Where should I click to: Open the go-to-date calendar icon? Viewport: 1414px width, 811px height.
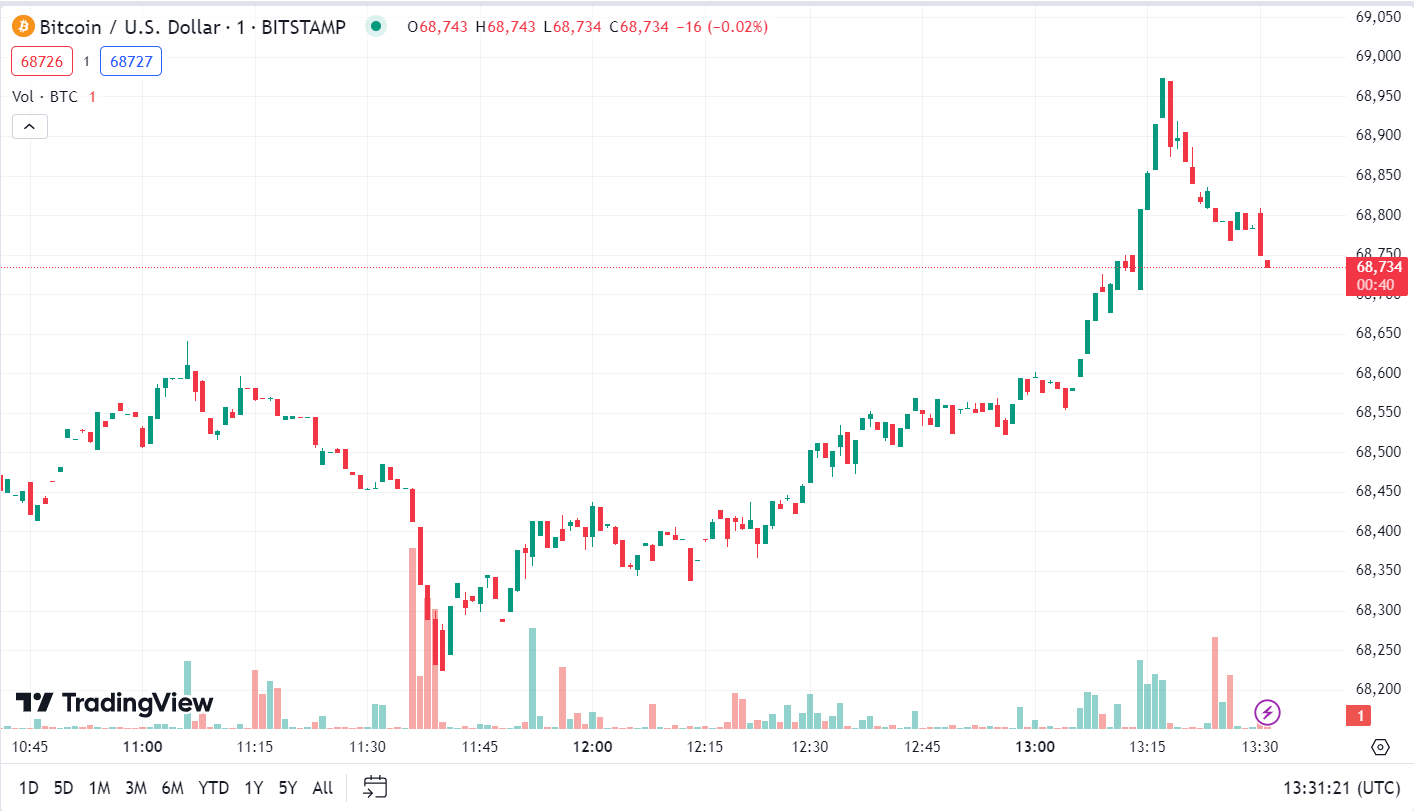375,787
